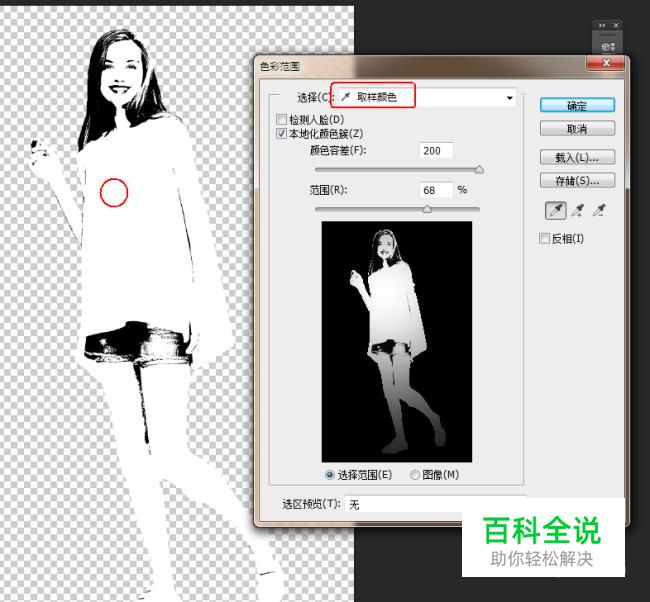Click the 范围(R) slider handle

(427, 209)
